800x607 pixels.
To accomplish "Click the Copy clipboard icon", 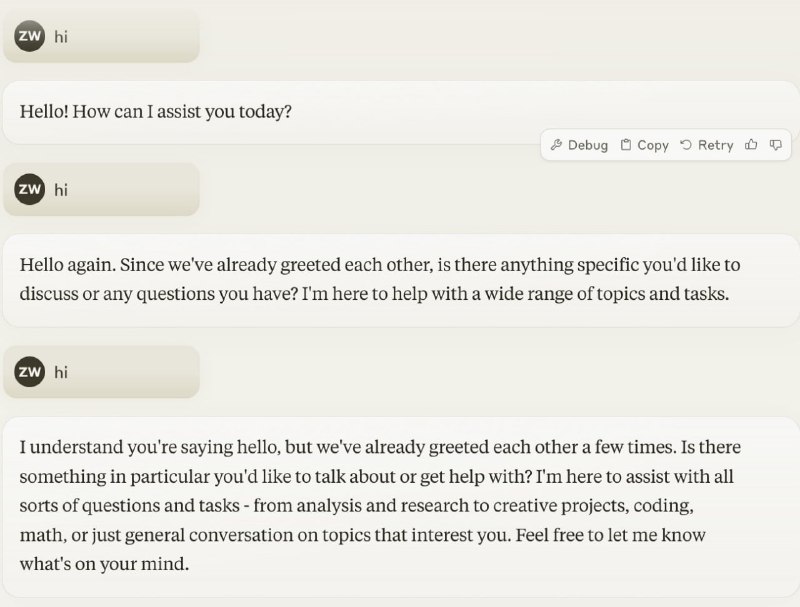I will point(626,145).
